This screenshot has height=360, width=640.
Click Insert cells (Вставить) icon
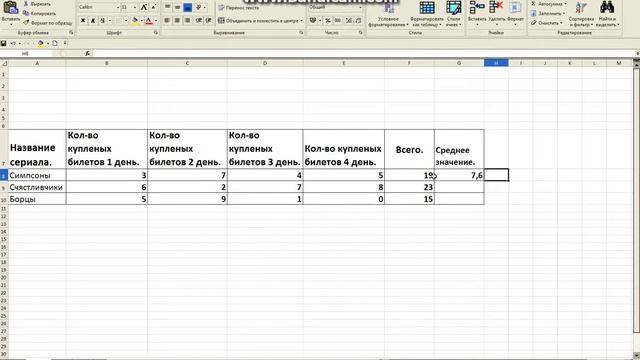(x=477, y=8)
